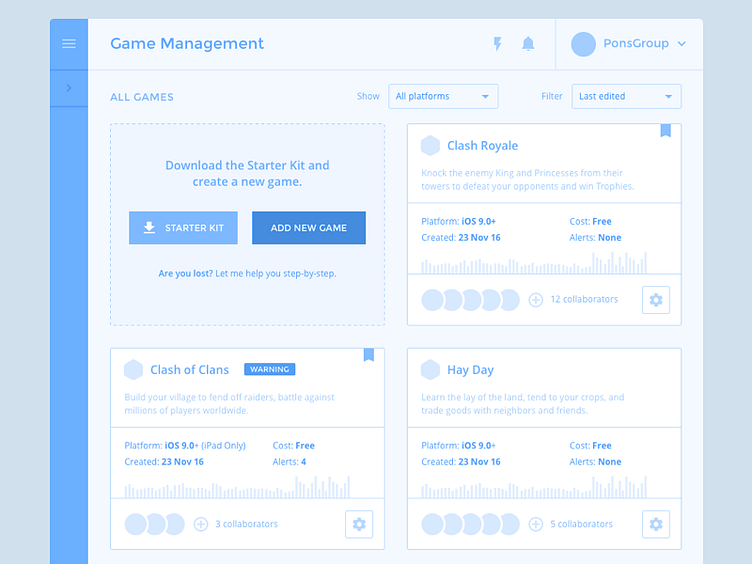Open the Clash Royale game title
Screen dimensions: 752x564
click(x=482, y=146)
